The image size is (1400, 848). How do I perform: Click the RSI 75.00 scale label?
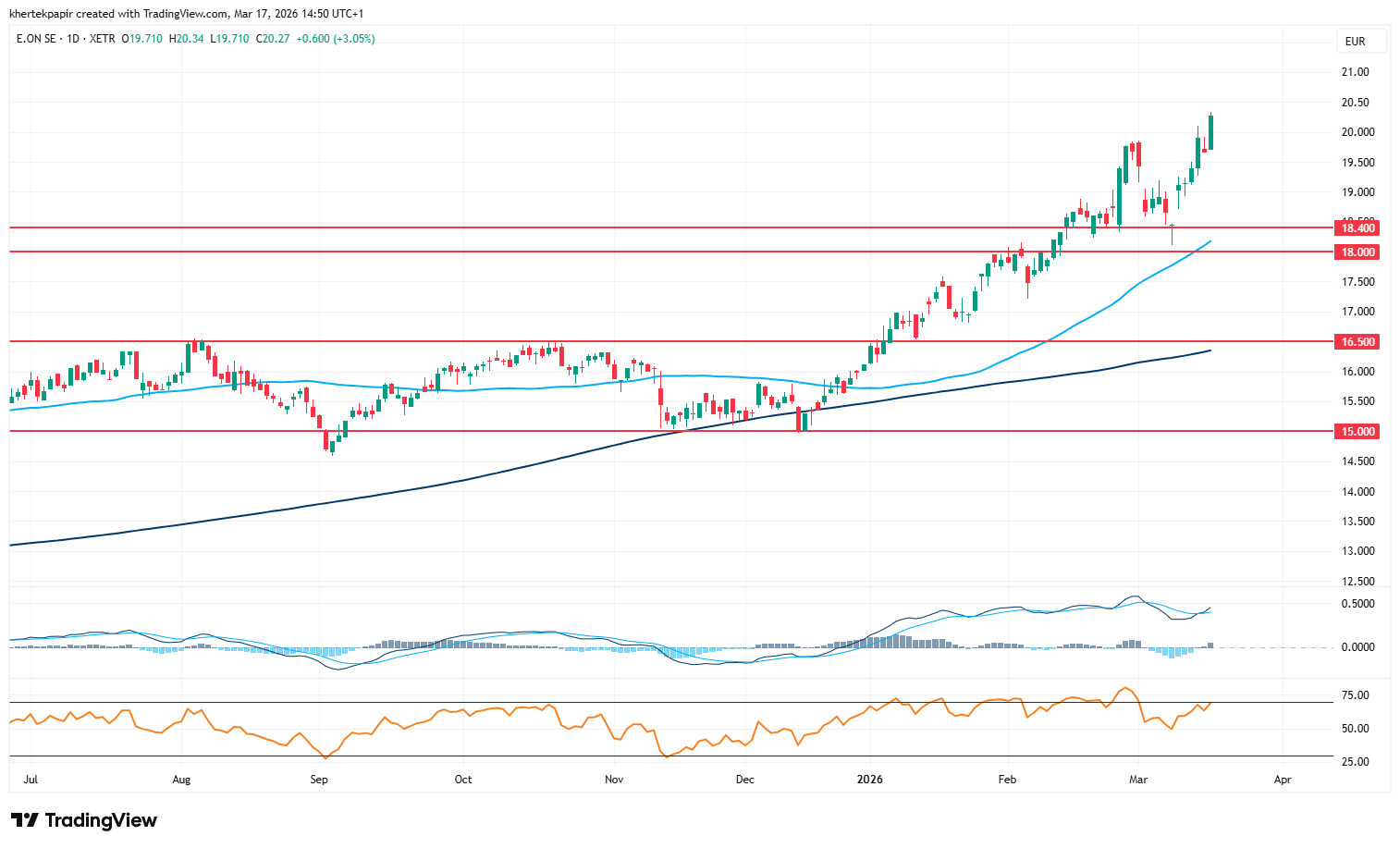(1355, 695)
